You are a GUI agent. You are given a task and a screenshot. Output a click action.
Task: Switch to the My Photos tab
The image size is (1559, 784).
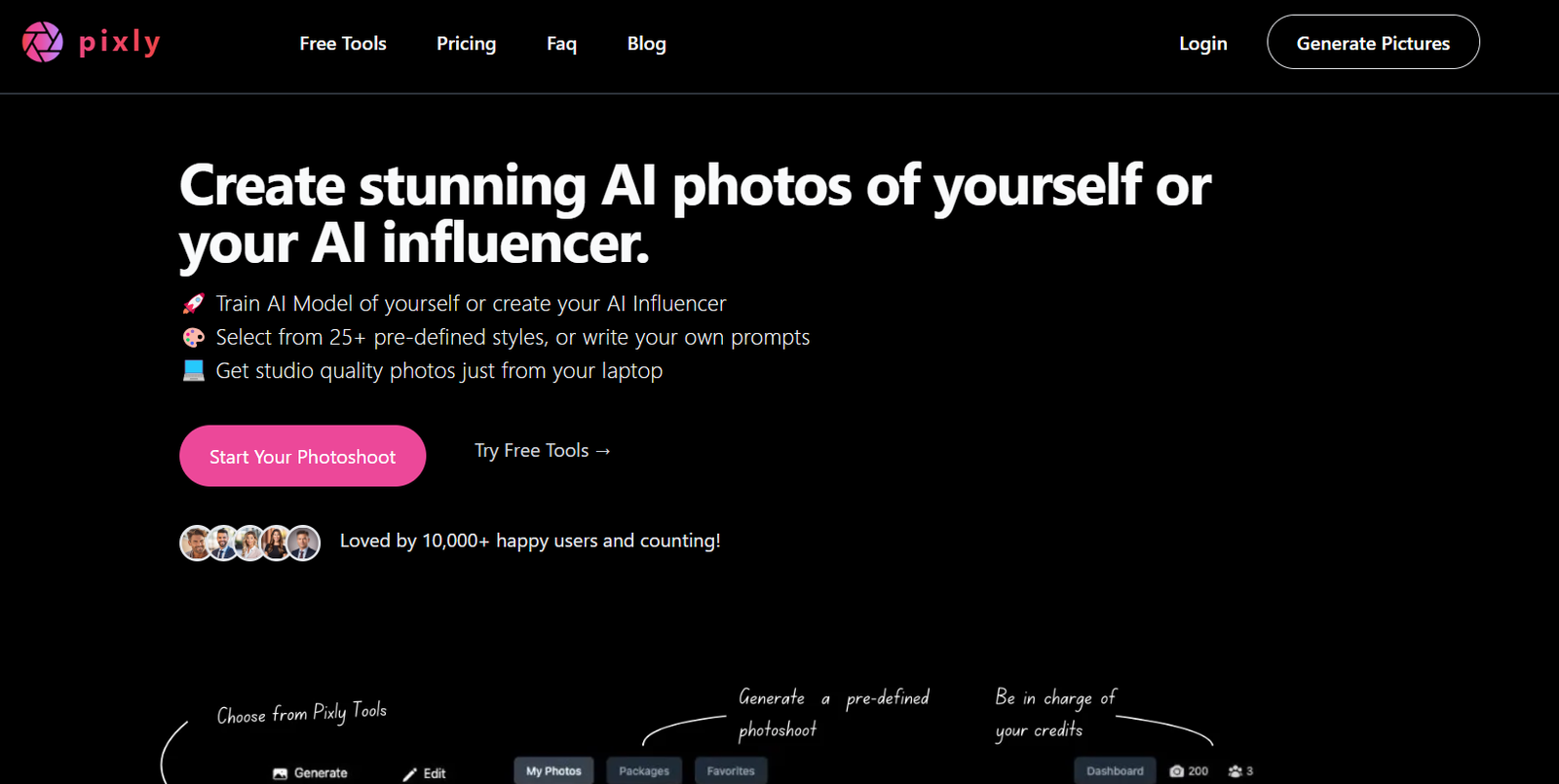553,771
